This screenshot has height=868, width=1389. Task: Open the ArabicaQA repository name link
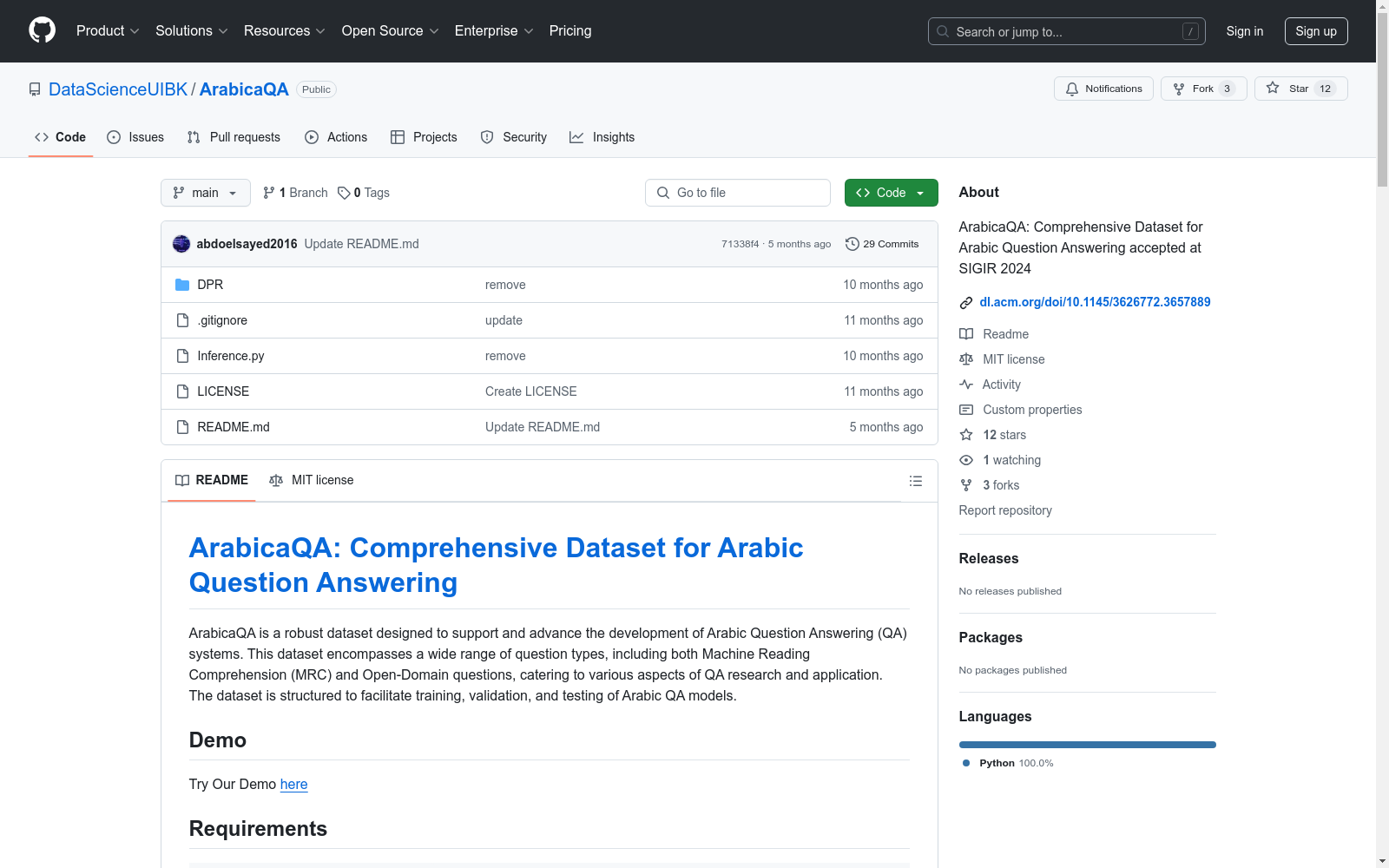pyautogui.click(x=244, y=89)
